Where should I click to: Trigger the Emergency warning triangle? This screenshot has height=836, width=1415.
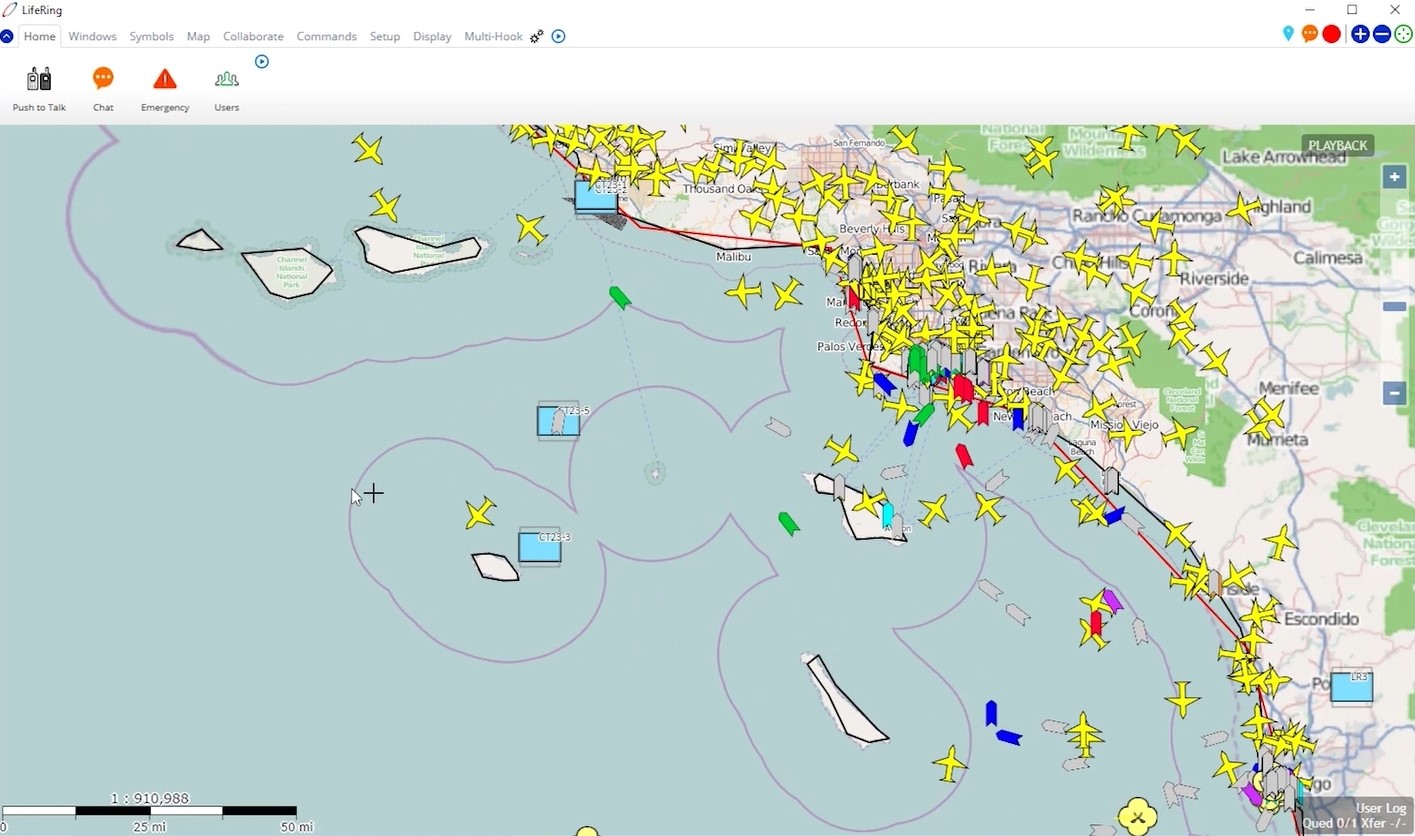(x=165, y=79)
